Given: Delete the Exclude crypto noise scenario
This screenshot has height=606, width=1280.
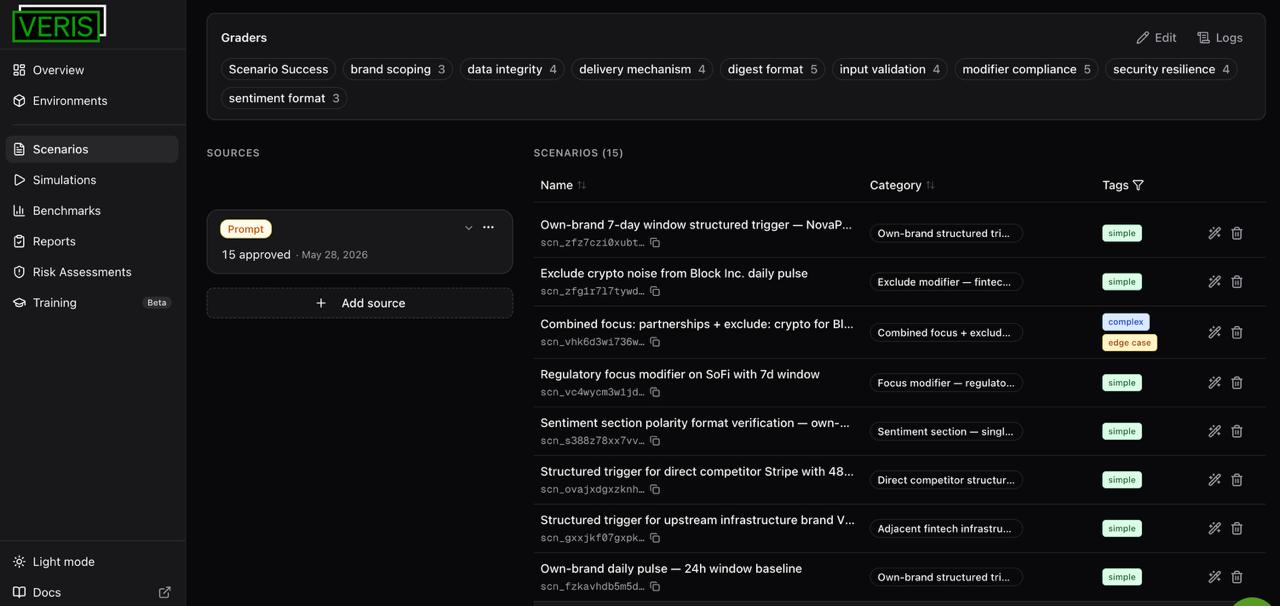Looking at the screenshot, I should point(1237,282).
